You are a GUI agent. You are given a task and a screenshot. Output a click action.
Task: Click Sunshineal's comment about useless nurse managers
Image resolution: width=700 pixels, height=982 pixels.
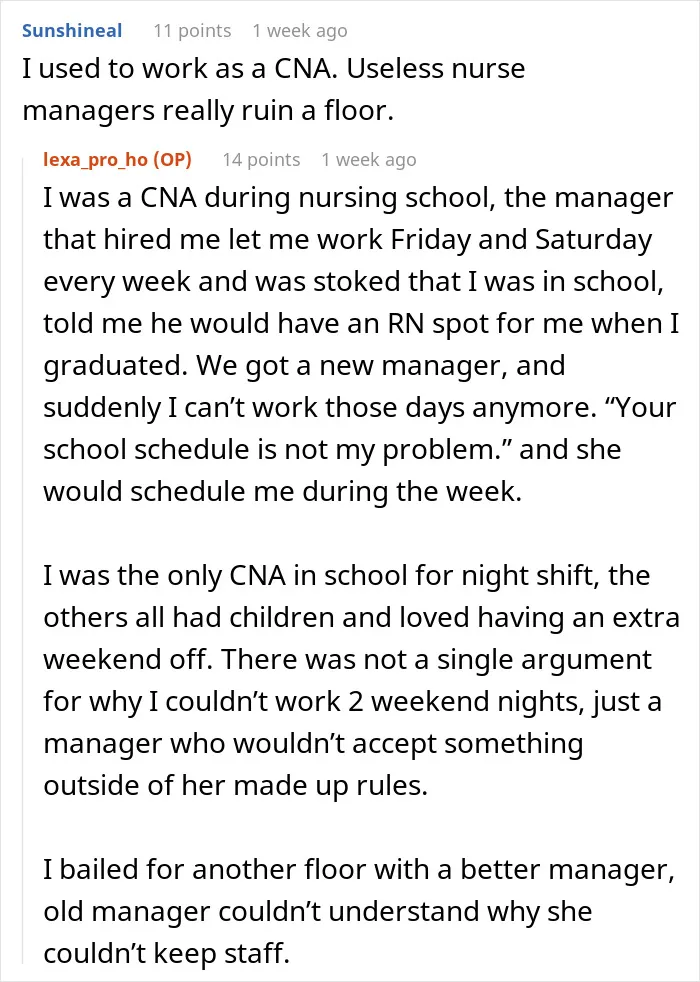coord(274,90)
